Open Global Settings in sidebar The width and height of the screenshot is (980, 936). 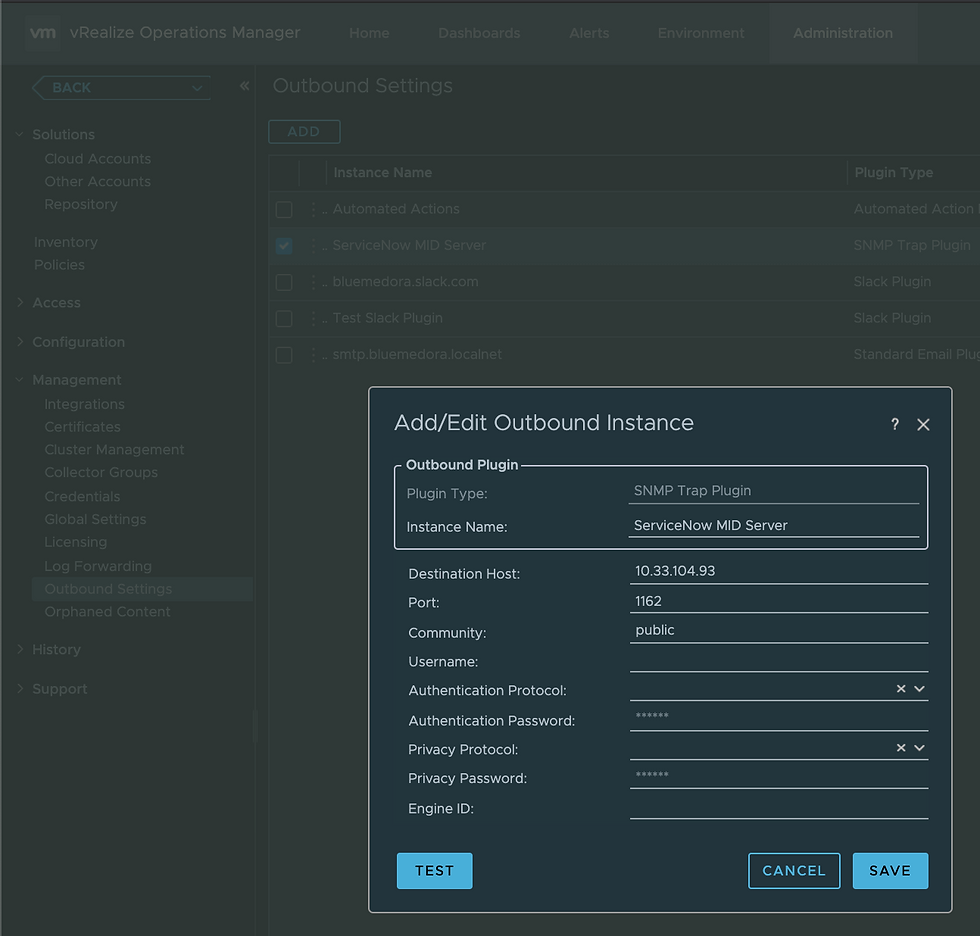(x=95, y=519)
